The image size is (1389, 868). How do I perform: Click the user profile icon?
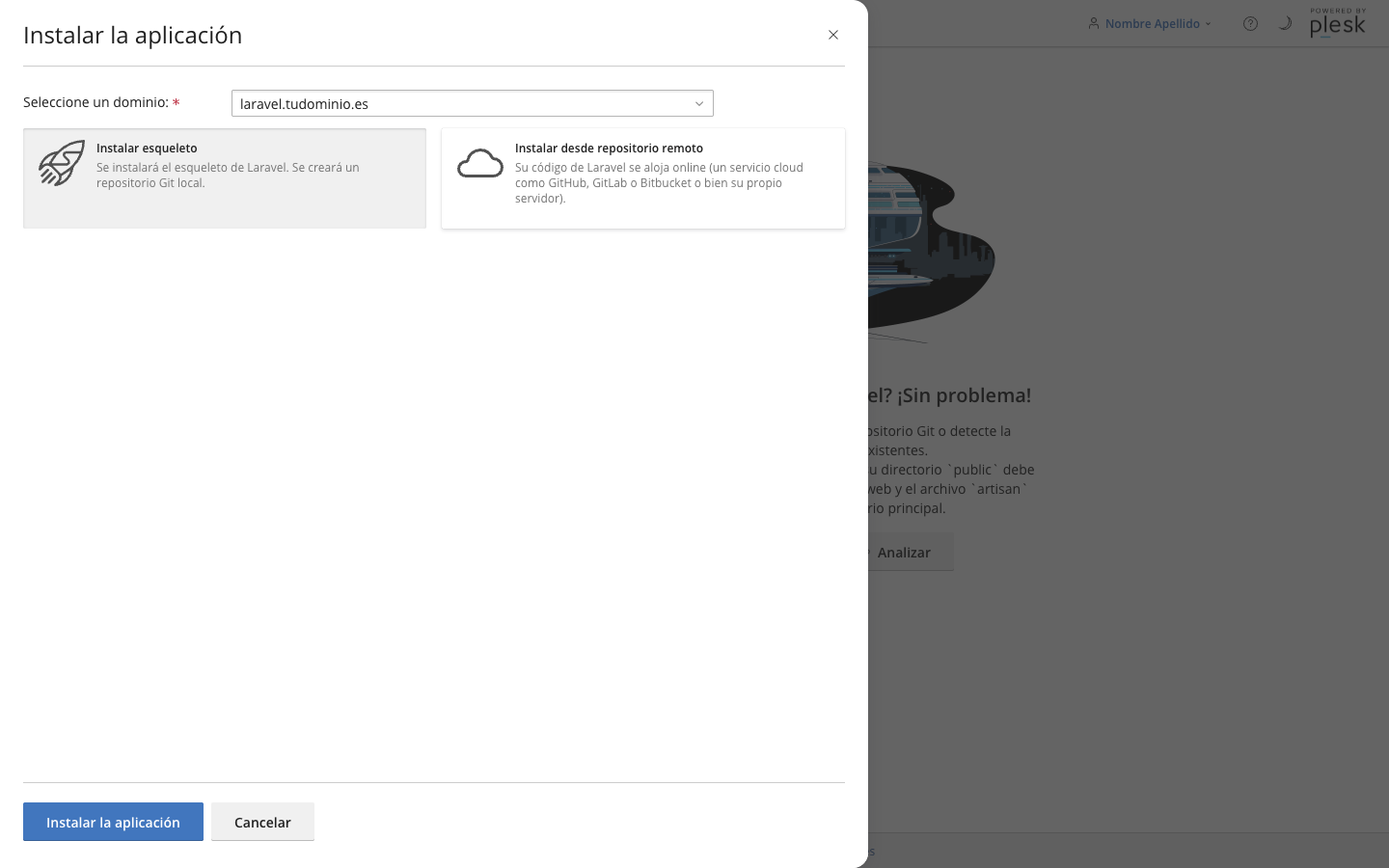tap(1094, 23)
